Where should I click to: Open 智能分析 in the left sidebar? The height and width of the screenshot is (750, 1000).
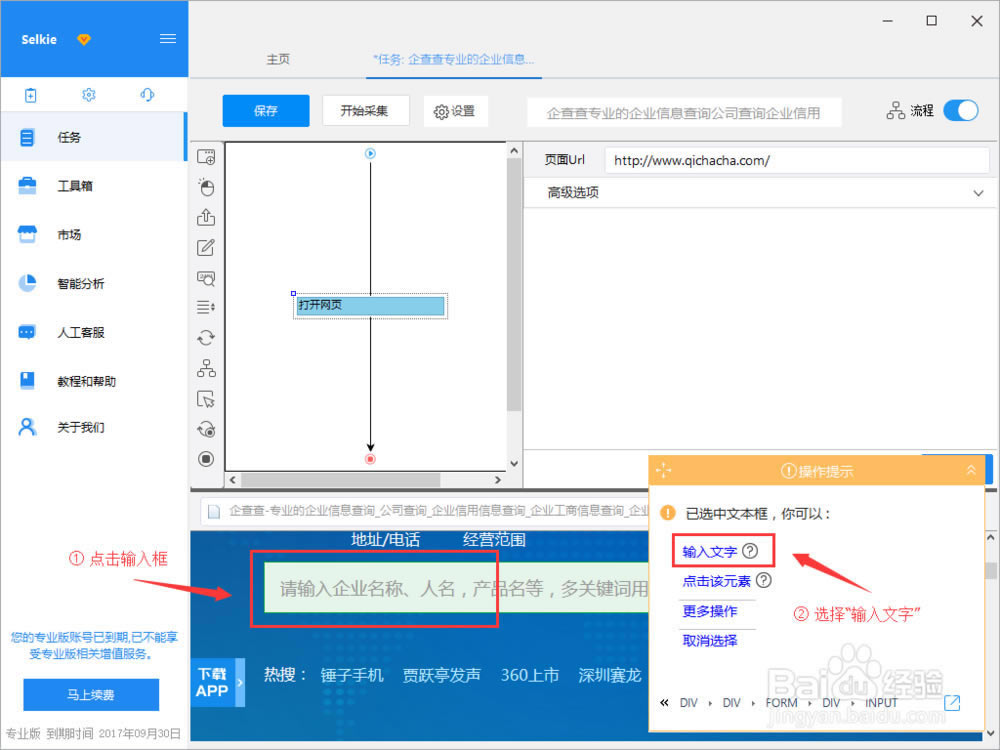click(80, 283)
